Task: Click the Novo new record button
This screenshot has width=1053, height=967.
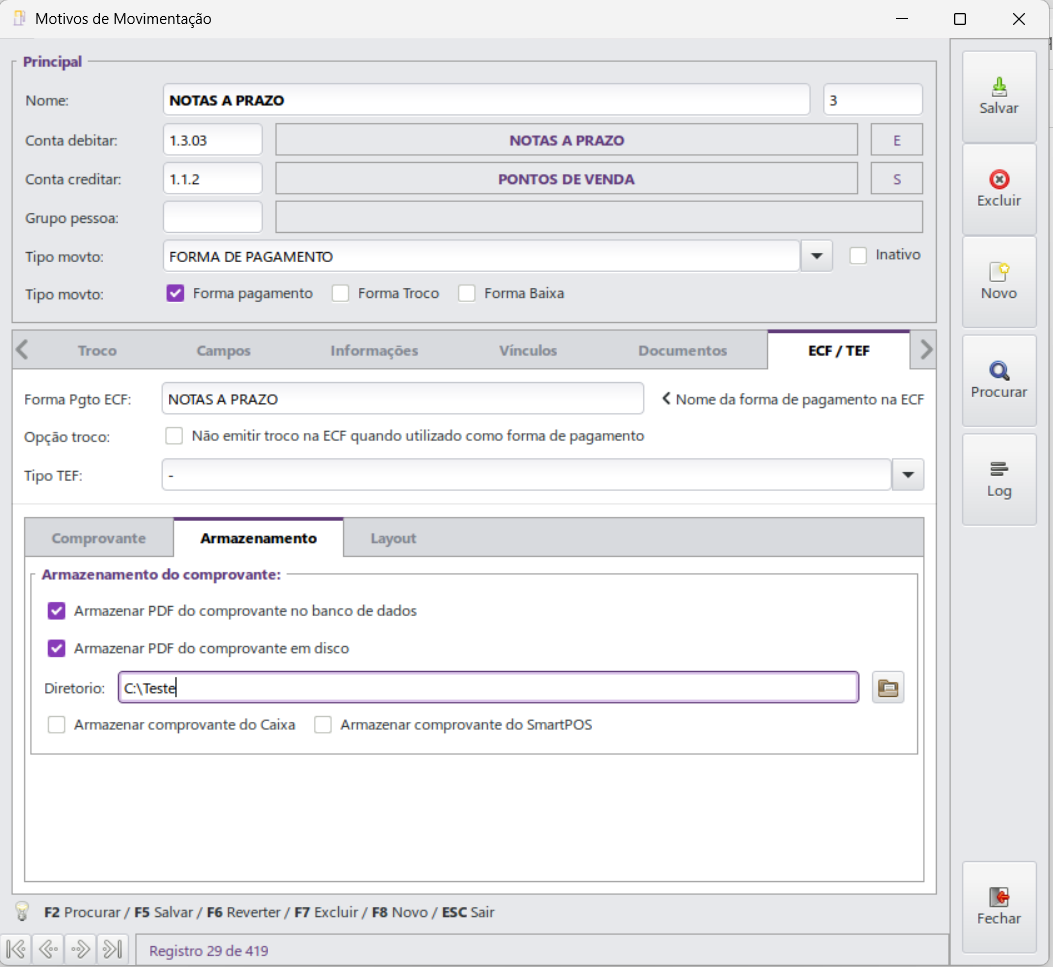Action: (999, 282)
